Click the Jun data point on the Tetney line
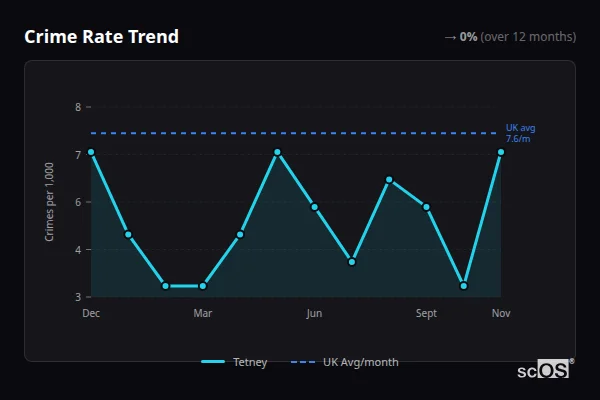Screen dimensions: 600x400 (315, 207)
